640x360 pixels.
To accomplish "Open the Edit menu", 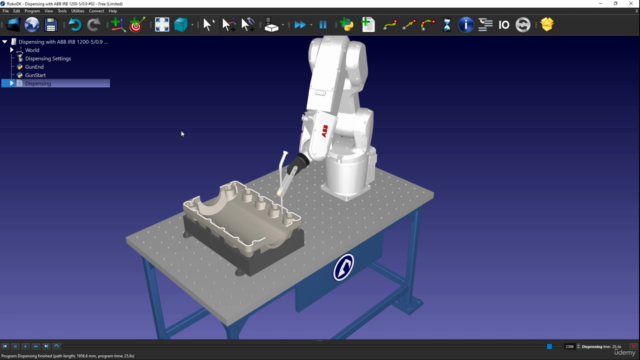I will (x=16, y=11).
